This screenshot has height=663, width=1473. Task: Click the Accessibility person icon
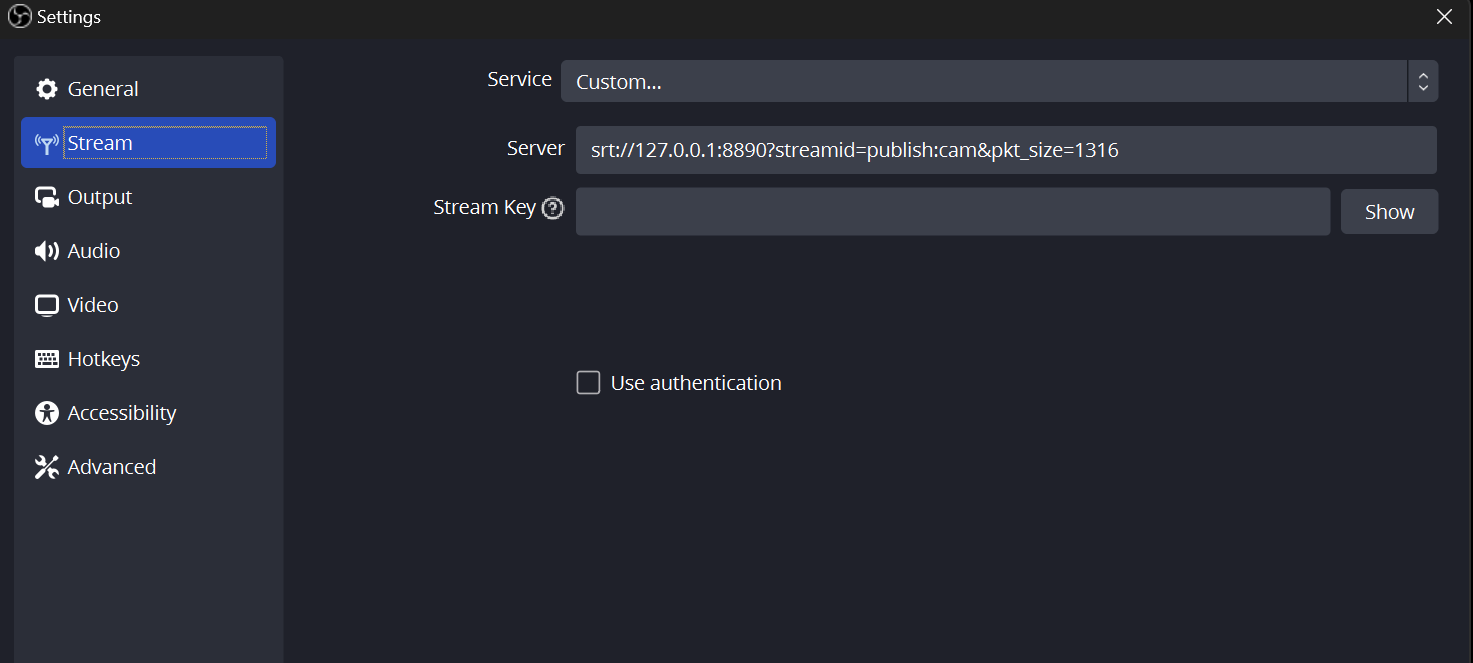click(47, 413)
